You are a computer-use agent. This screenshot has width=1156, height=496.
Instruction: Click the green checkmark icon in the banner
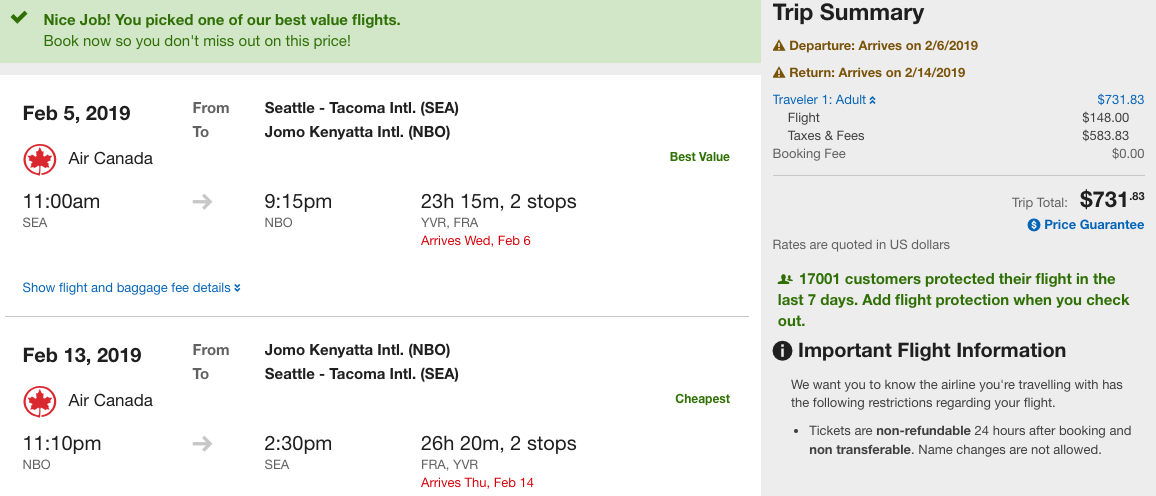click(x=19, y=17)
